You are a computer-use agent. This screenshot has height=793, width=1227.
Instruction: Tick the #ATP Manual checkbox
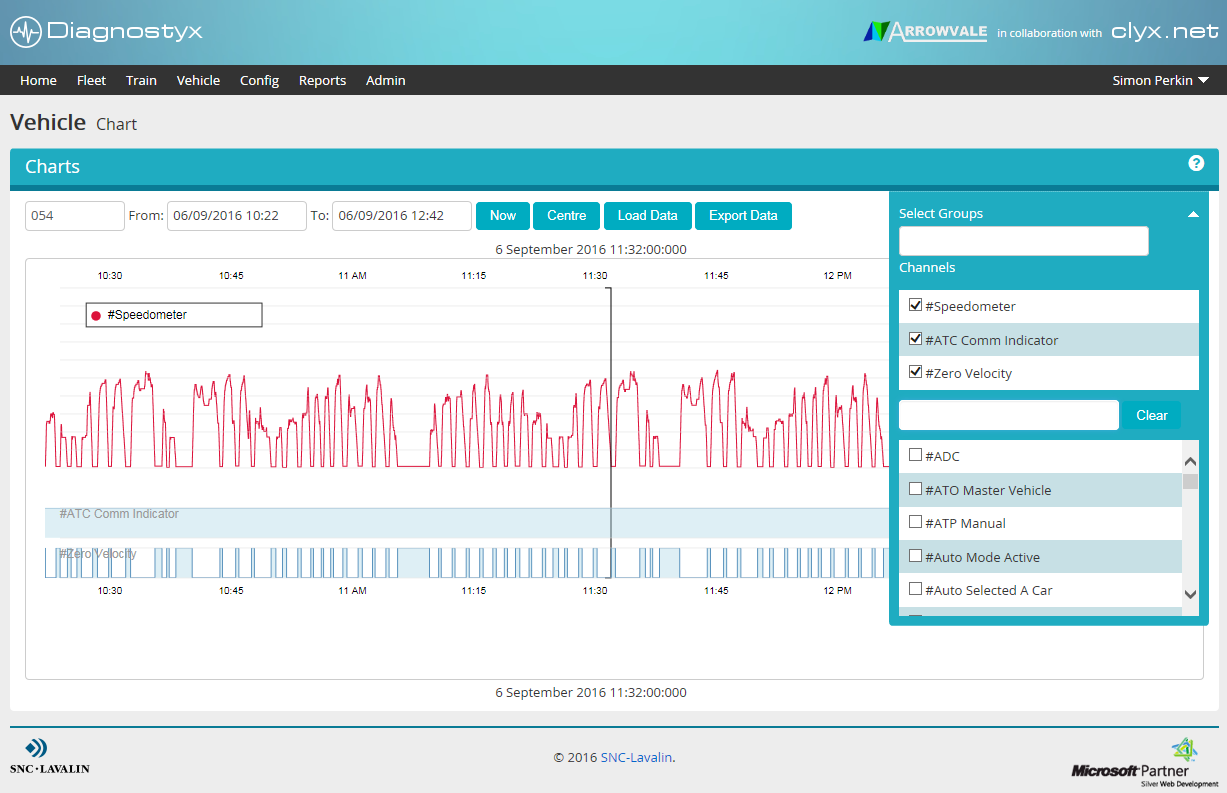tap(915, 522)
